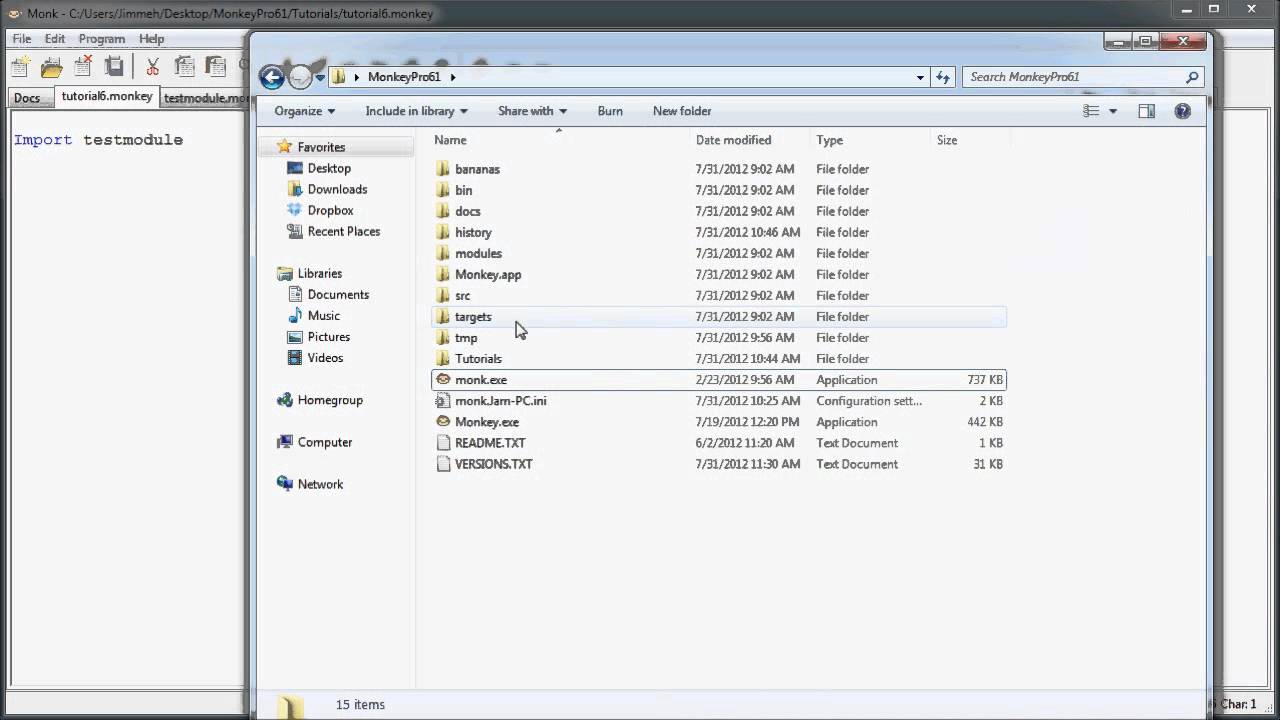
Task: Select the targets folder icon
Action: click(444, 316)
